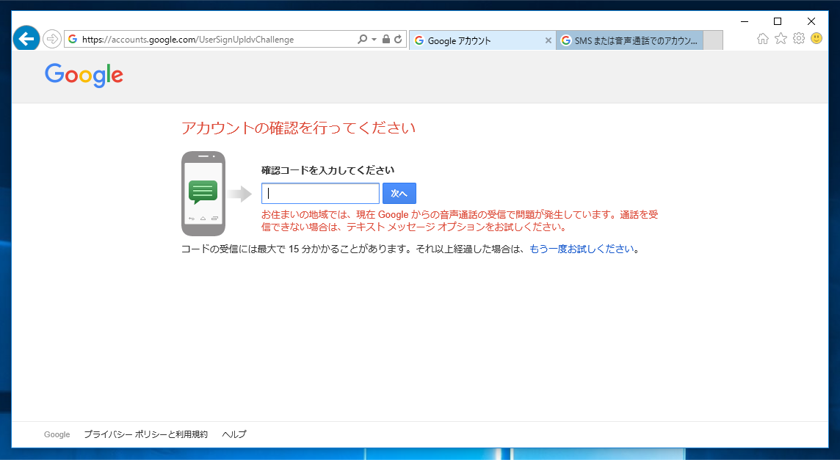Image resolution: width=840 pixels, height=460 pixels.
Task: Click the もう一度お試しください link
Action: click(582, 249)
